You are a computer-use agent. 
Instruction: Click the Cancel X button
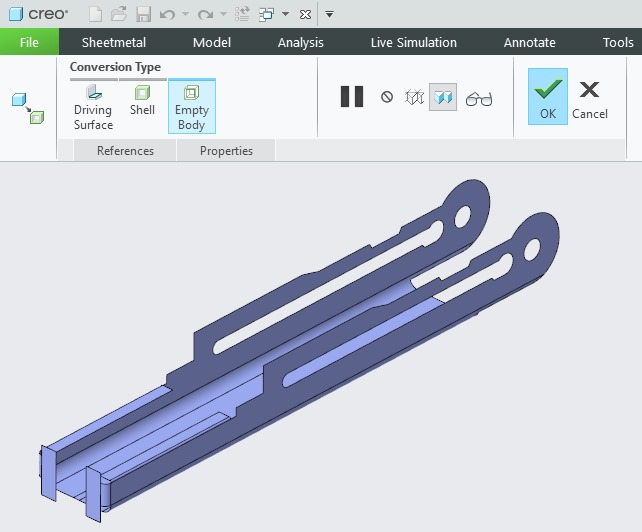pyautogui.click(x=590, y=100)
